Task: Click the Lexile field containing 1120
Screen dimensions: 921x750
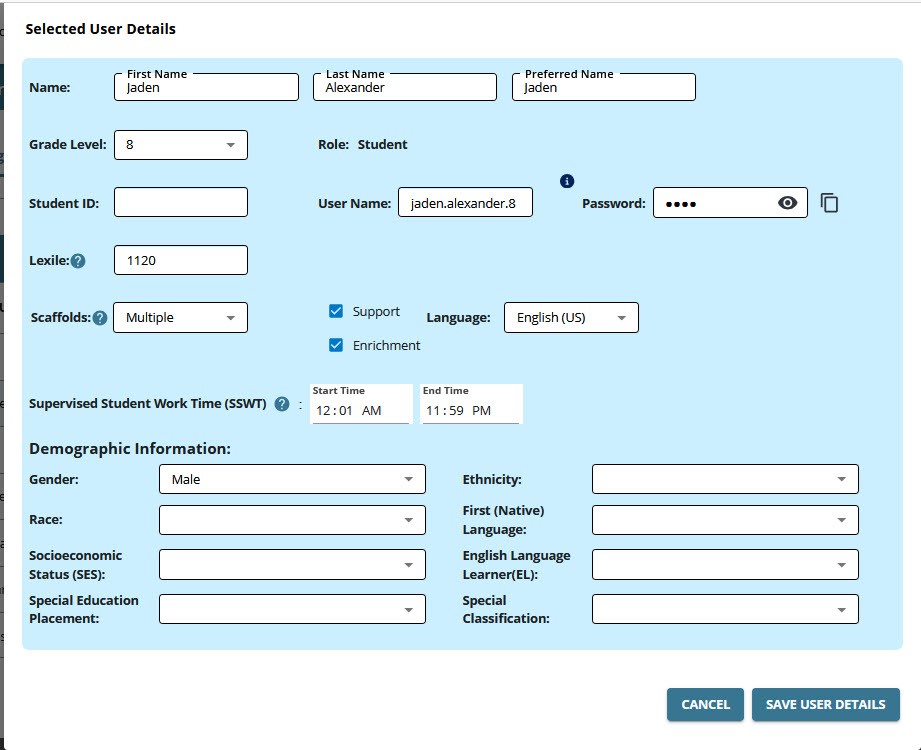Action: point(181,261)
